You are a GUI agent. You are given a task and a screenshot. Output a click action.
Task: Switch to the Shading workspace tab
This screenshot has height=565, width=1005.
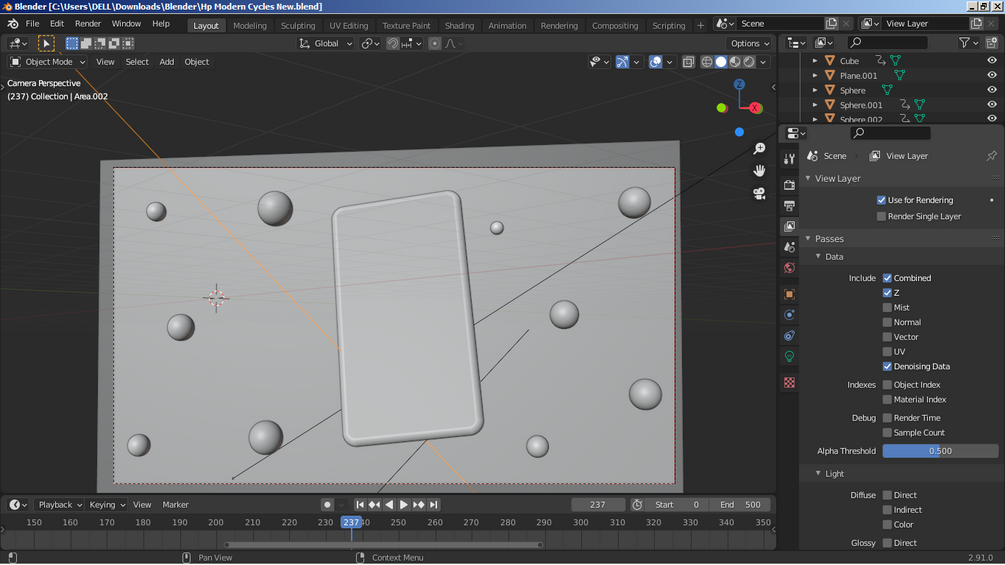pos(459,26)
